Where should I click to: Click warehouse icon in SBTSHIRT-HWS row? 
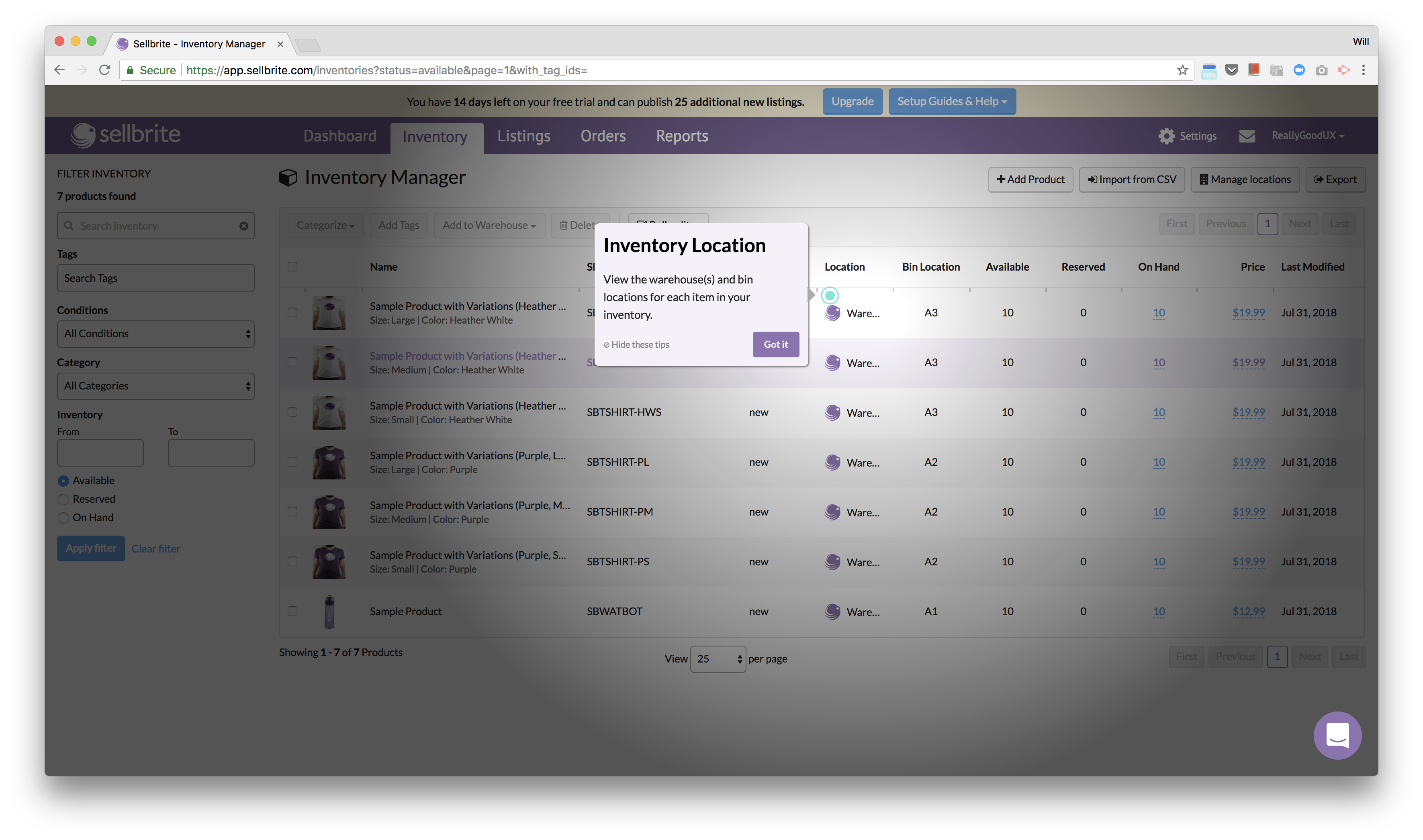pyautogui.click(x=832, y=412)
